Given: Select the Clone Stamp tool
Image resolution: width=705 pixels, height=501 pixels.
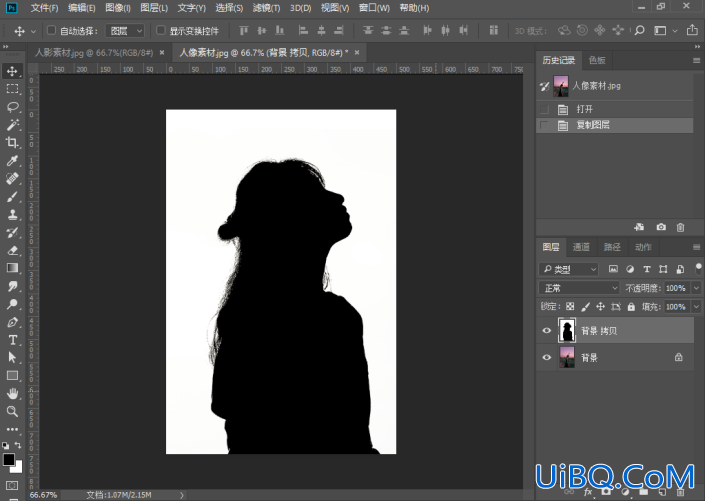Looking at the screenshot, I should click(12, 215).
